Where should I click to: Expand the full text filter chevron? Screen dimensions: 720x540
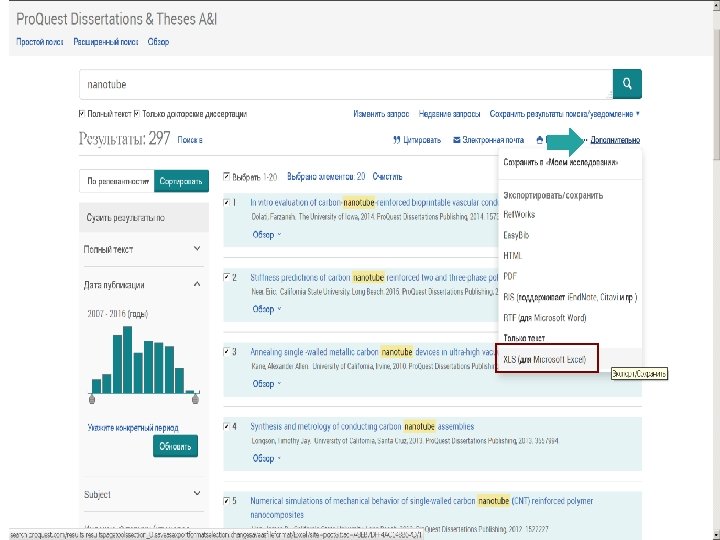pyautogui.click(x=197, y=248)
